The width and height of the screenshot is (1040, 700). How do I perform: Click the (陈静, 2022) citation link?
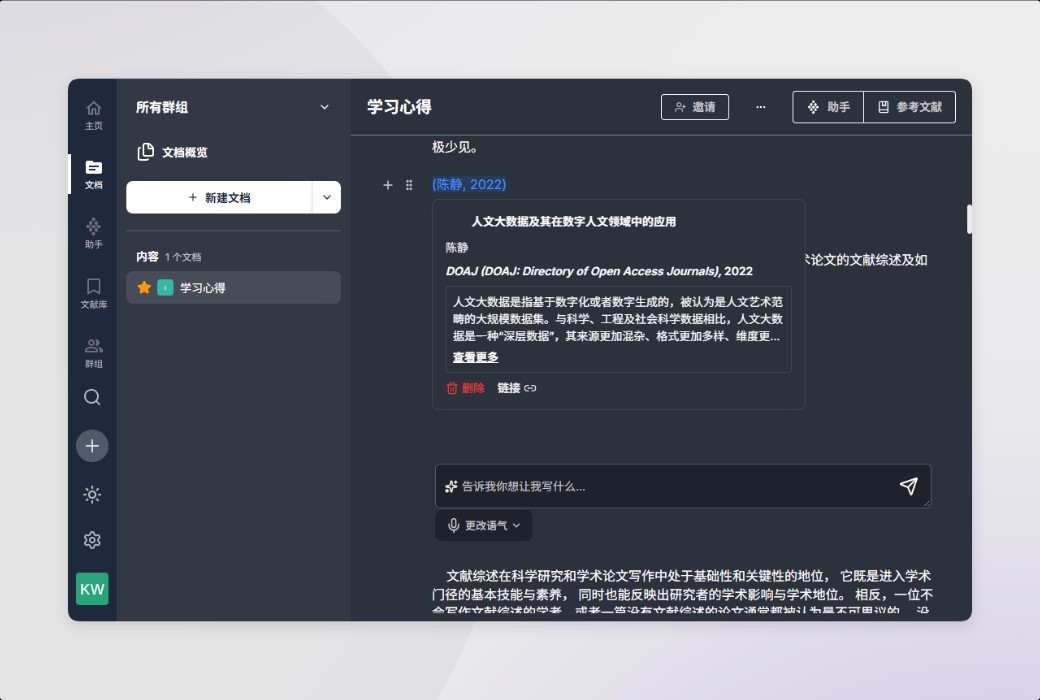click(x=469, y=184)
